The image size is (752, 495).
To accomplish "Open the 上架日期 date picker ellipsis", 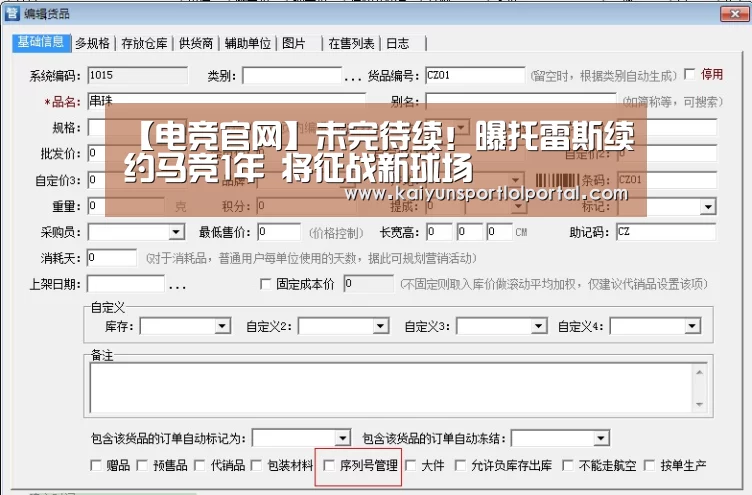I will [177, 286].
